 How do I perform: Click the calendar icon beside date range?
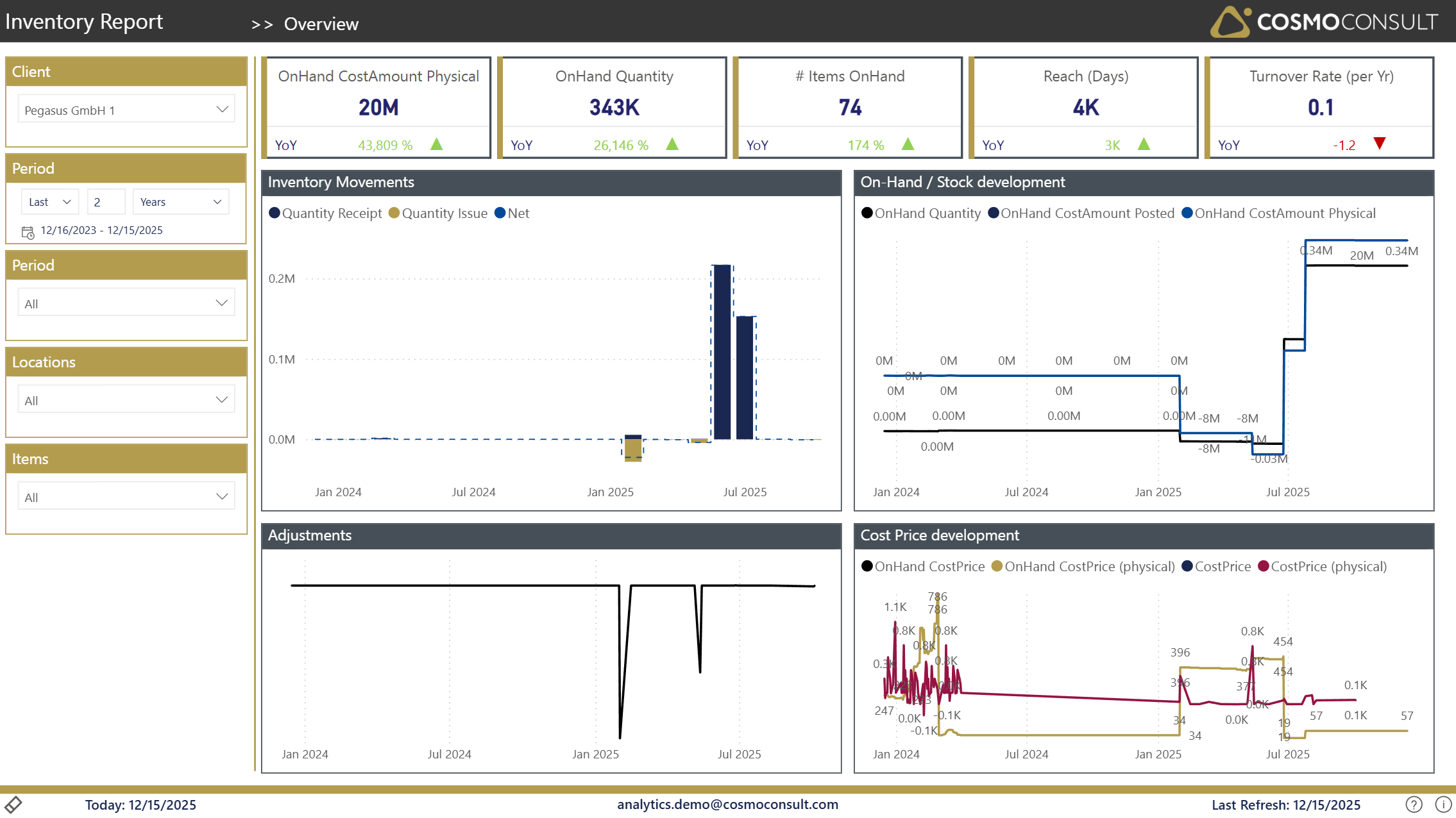coord(28,232)
